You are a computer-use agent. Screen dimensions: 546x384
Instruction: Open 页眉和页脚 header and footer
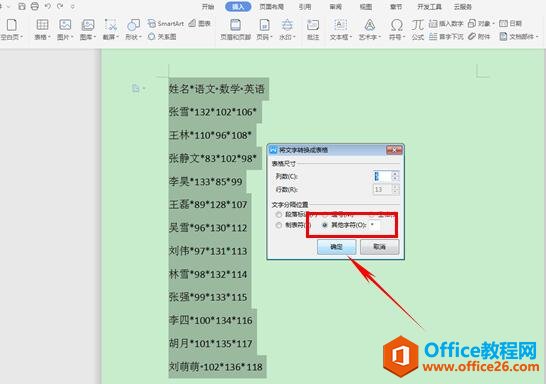(235, 30)
